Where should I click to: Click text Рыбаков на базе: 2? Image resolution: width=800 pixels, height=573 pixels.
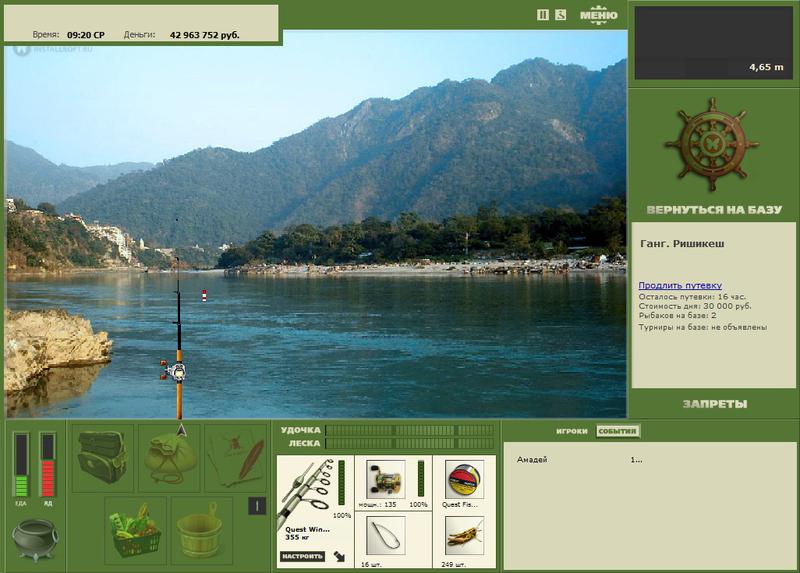678,316
